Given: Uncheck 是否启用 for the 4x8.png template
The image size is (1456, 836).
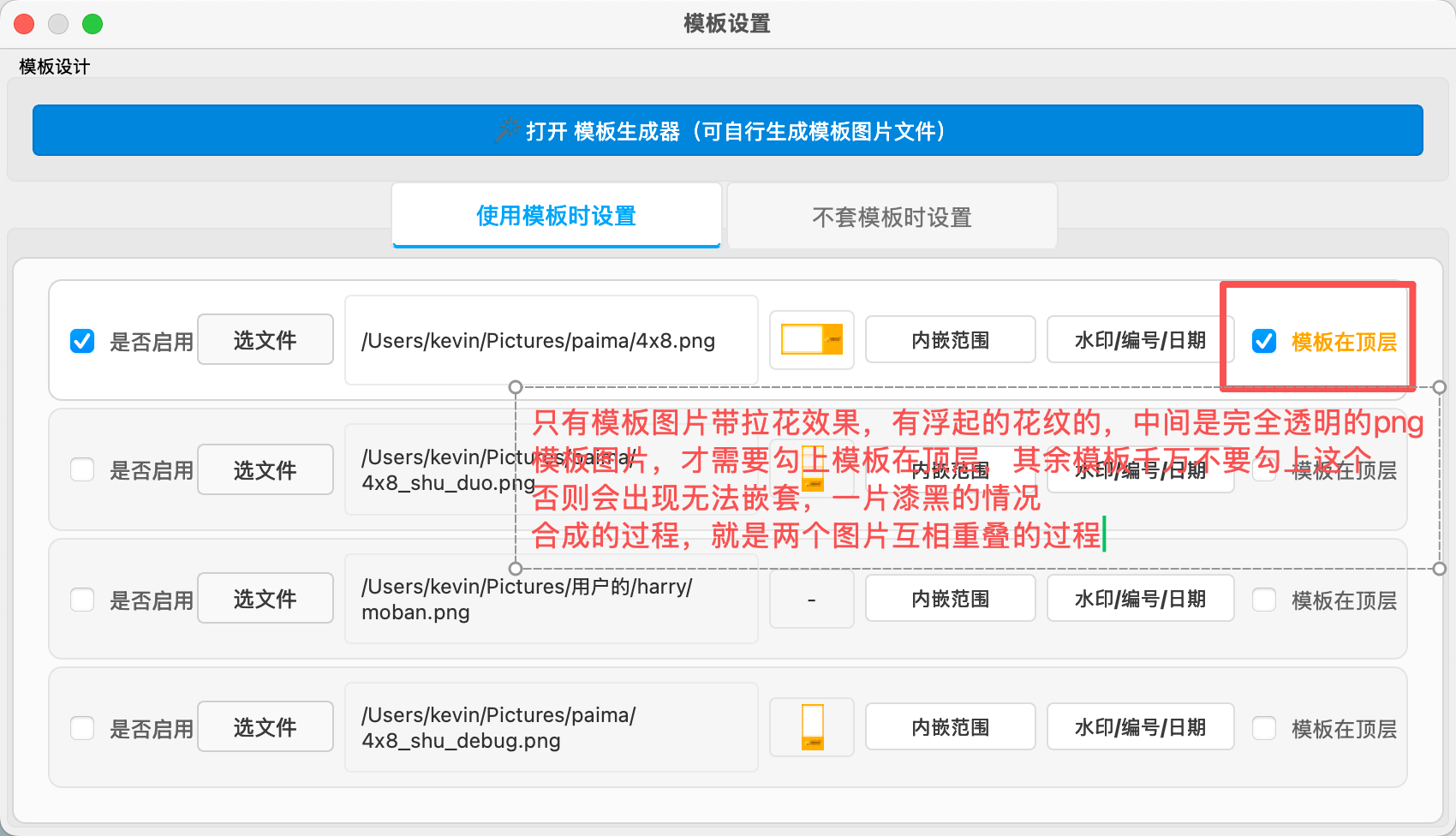Looking at the screenshot, I should point(82,341).
